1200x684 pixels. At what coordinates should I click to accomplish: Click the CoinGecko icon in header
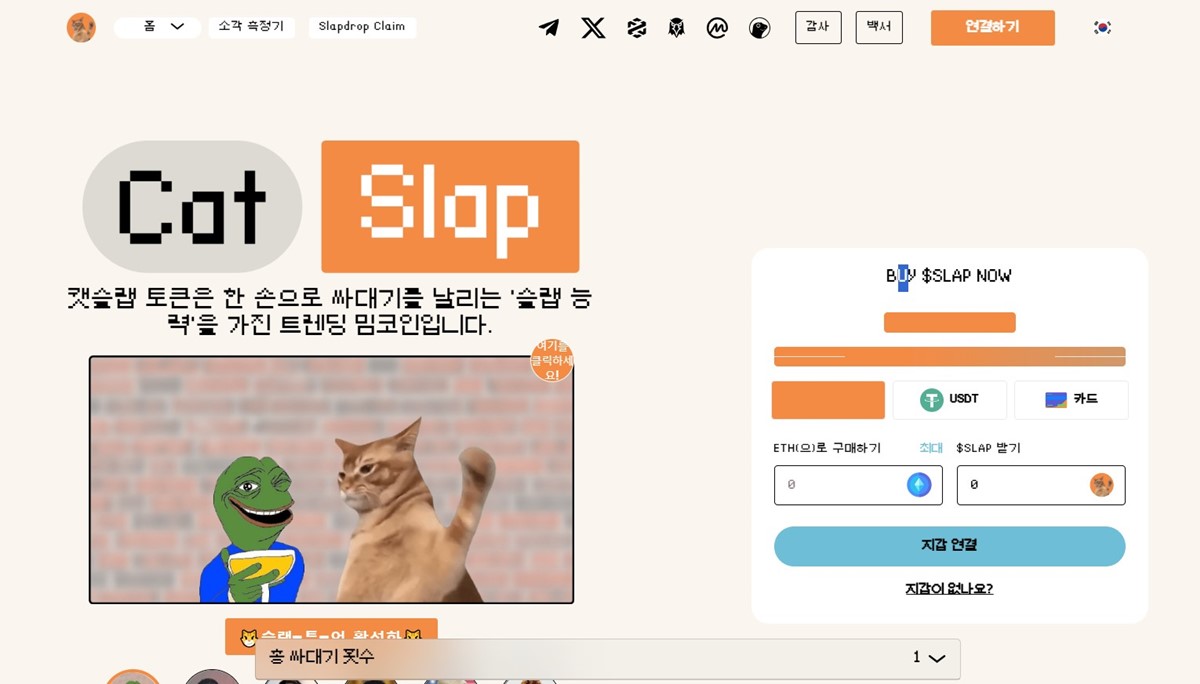pos(759,28)
